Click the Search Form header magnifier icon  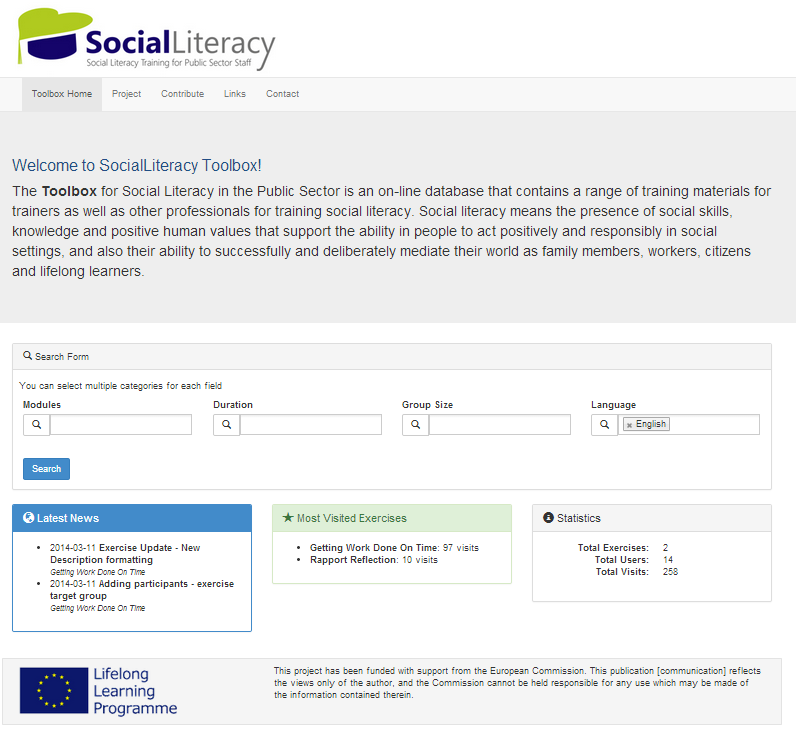pyautogui.click(x=28, y=356)
